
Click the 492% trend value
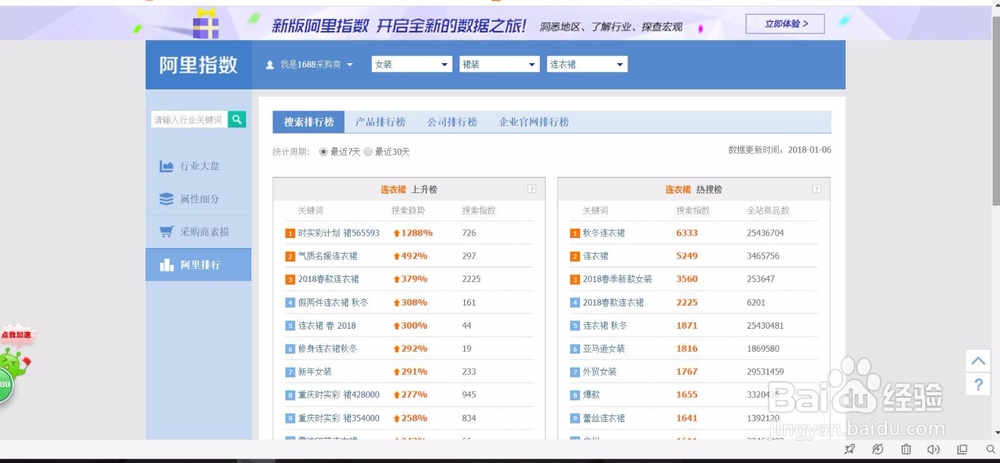[x=414, y=256]
